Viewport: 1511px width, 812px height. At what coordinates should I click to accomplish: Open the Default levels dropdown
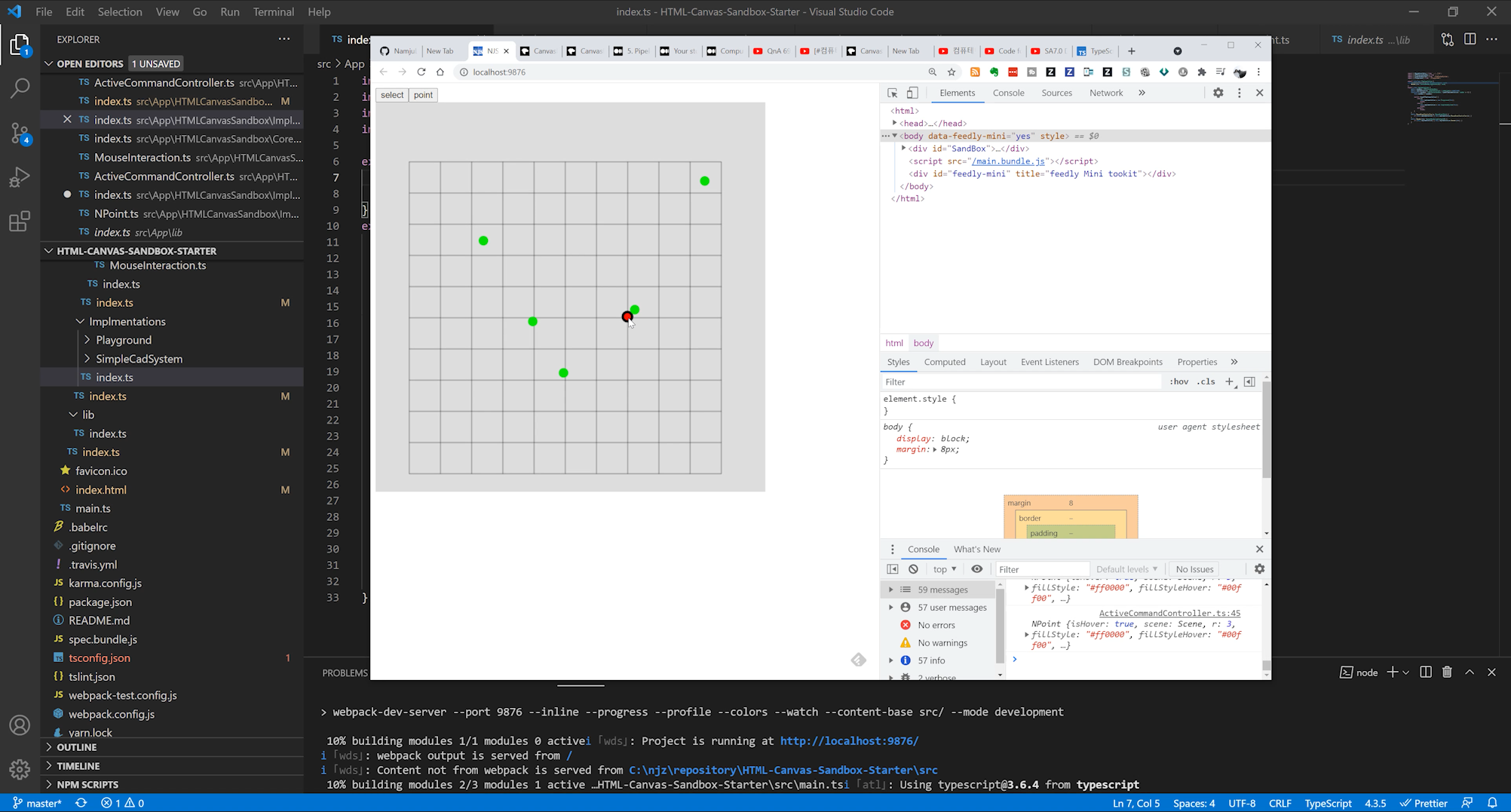point(1126,569)
